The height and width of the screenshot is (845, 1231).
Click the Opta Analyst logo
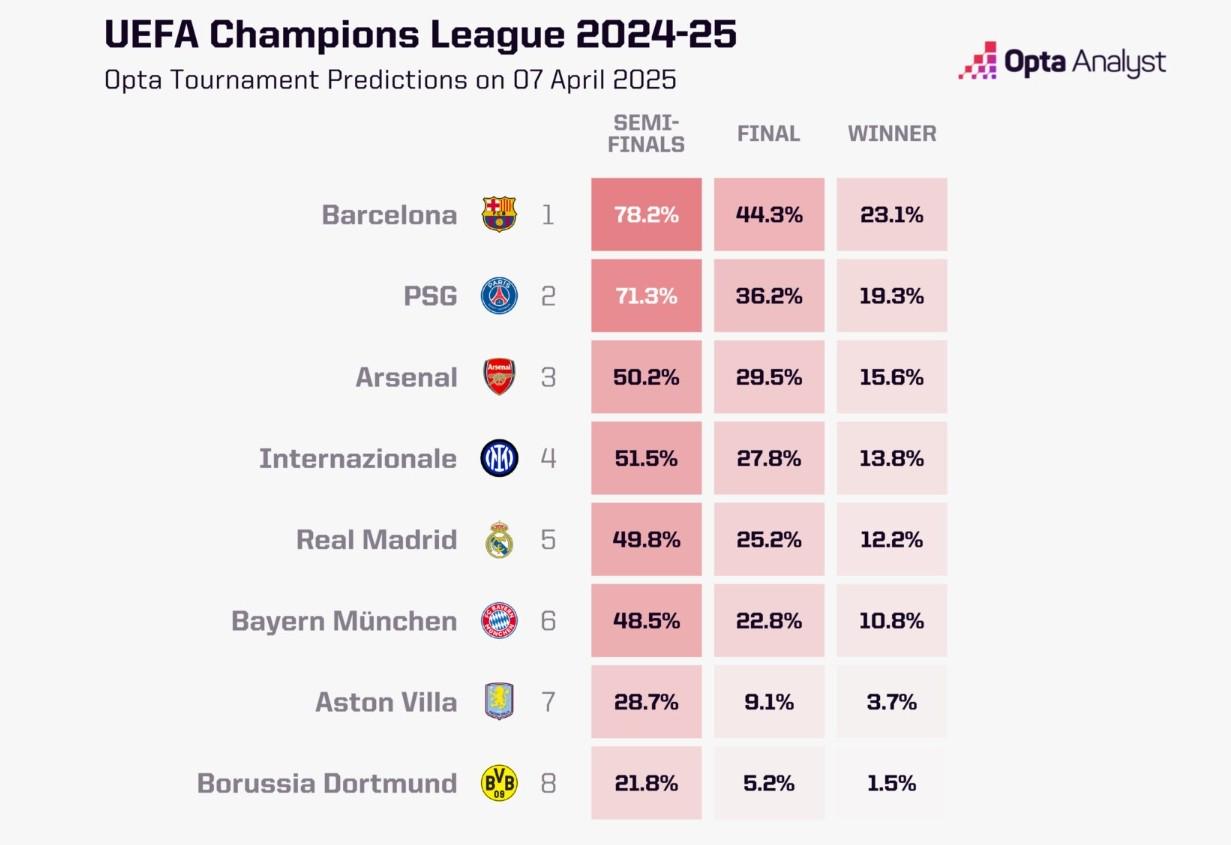(1062, 61)
